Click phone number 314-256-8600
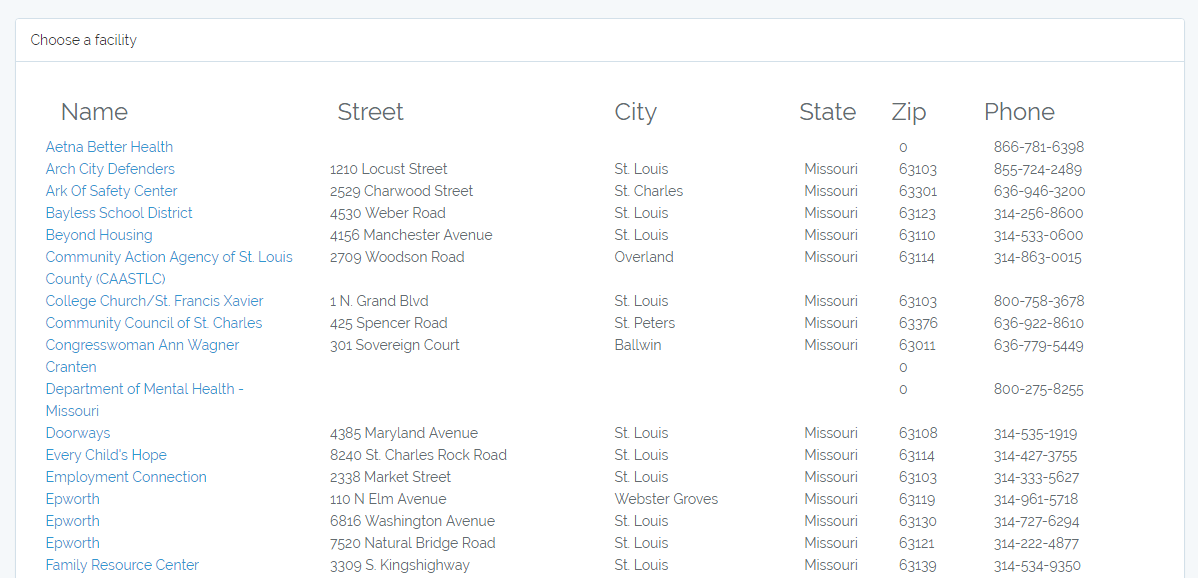This screenshot has height=578, width=1198. (x=1038, y=213)
